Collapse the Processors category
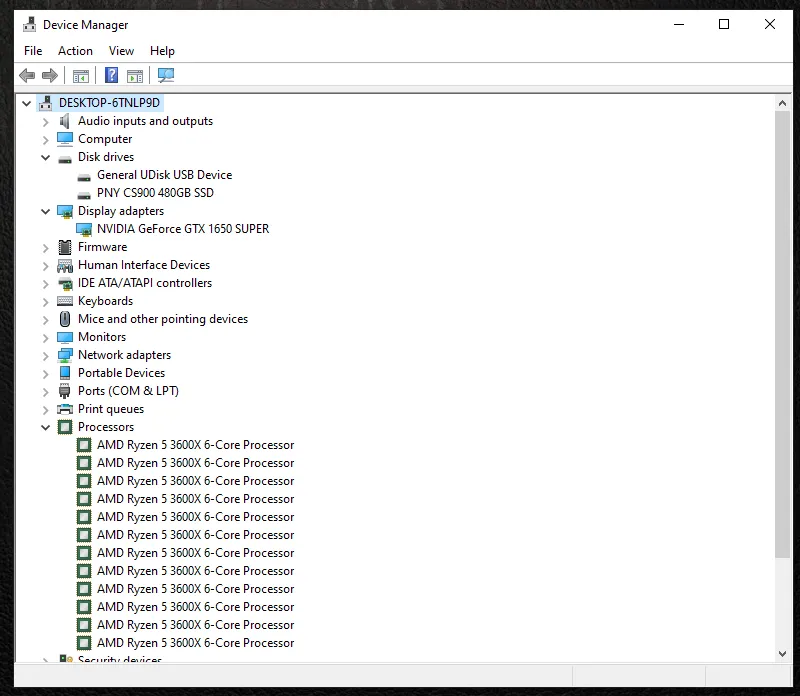The image size is (800, 696). (46, 427)
